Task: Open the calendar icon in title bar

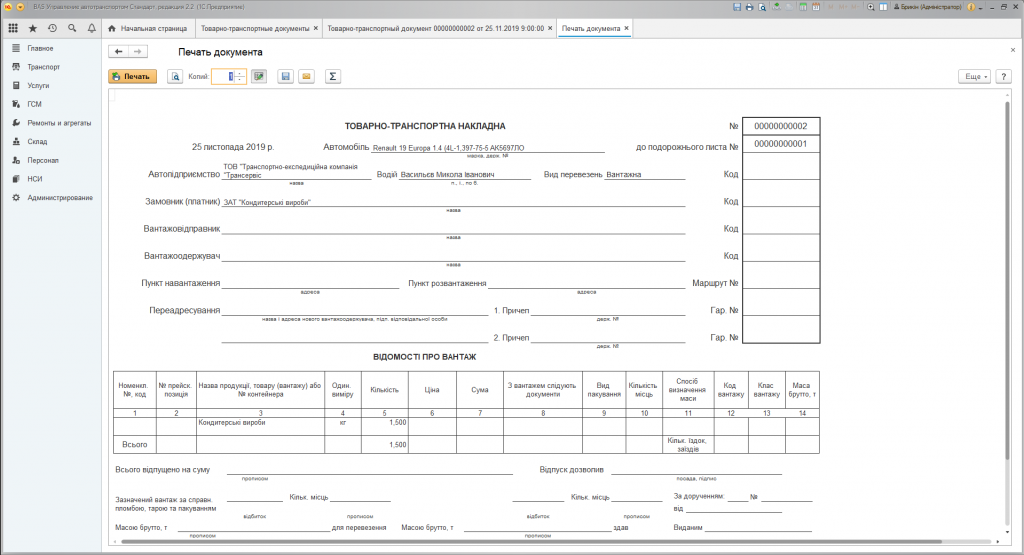Action: pos(816,7)
